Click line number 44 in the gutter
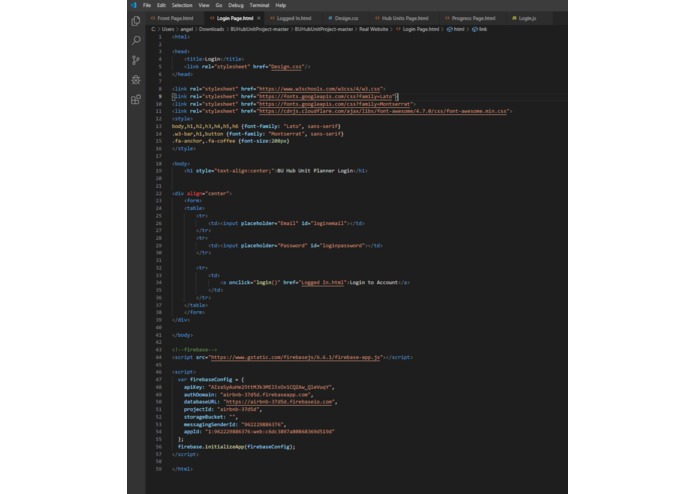The height and width of the screenshot is (494, 695). click(x=159, y=357)
